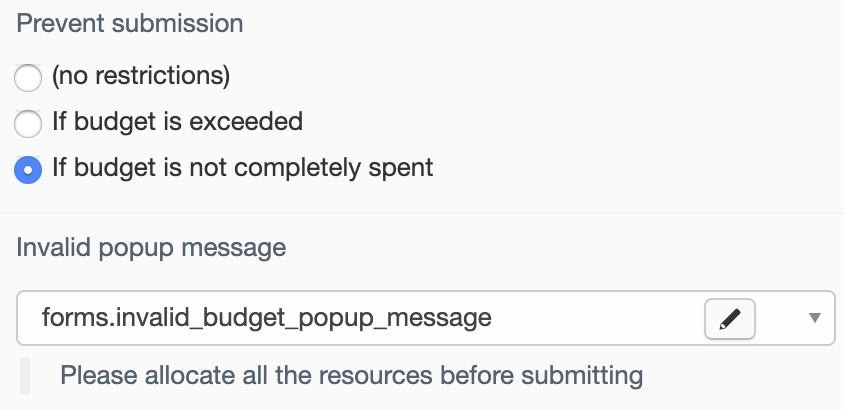Screen dimensions: 844x410
Task: Expand the popup message key selector
Action: [814, 318]
